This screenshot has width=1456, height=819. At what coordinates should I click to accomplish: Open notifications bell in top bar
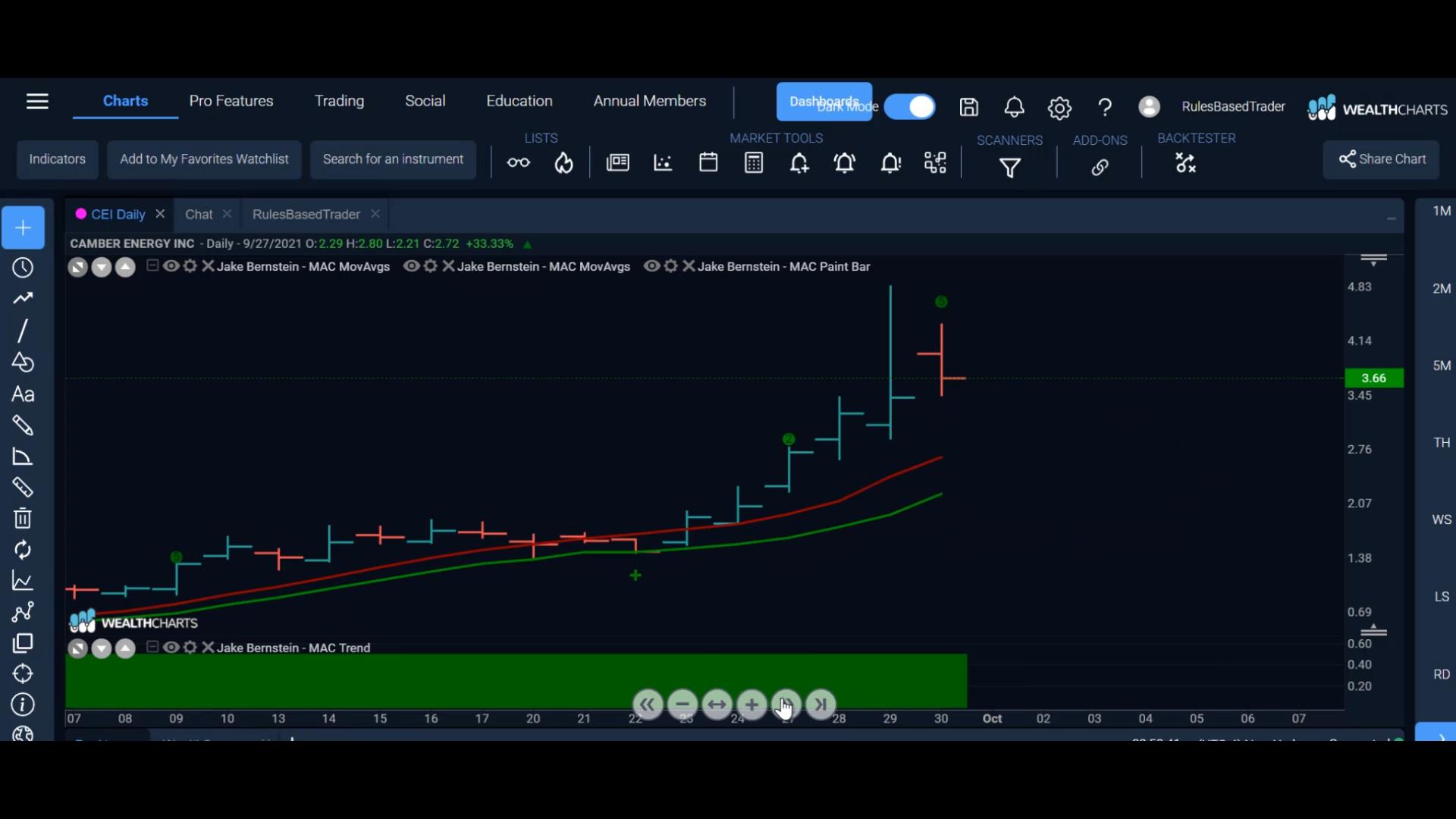[x=1014, y=108]
